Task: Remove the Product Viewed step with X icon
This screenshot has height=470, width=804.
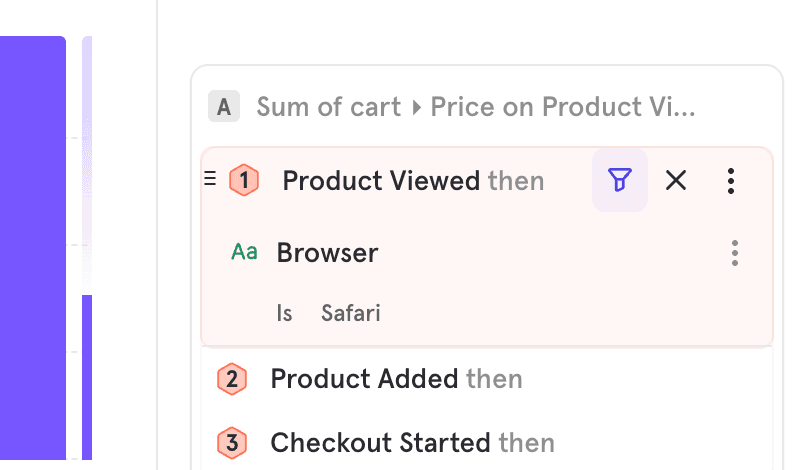Action: (676, 180)
